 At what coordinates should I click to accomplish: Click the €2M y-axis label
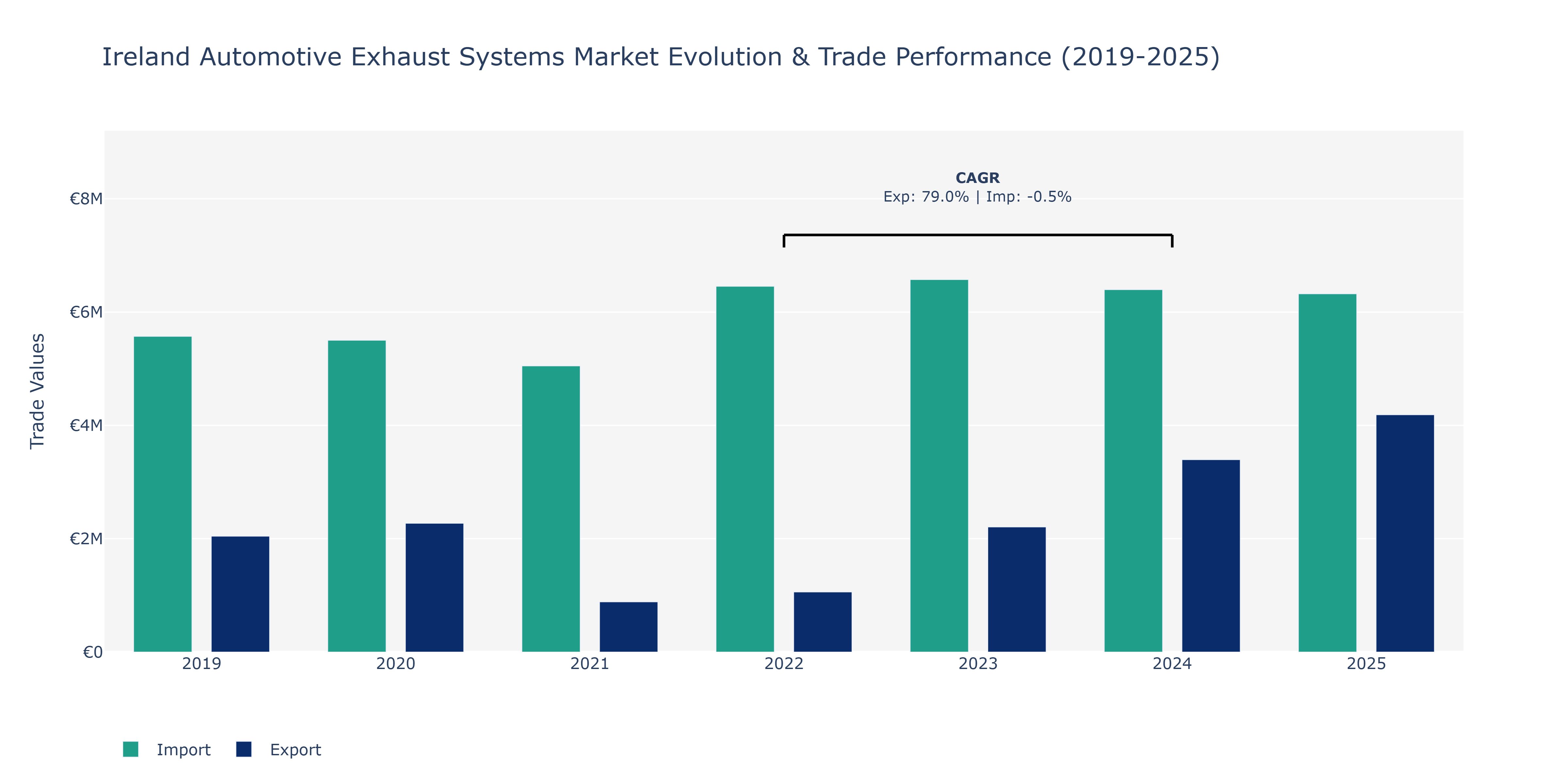click(x=86, y=539)
